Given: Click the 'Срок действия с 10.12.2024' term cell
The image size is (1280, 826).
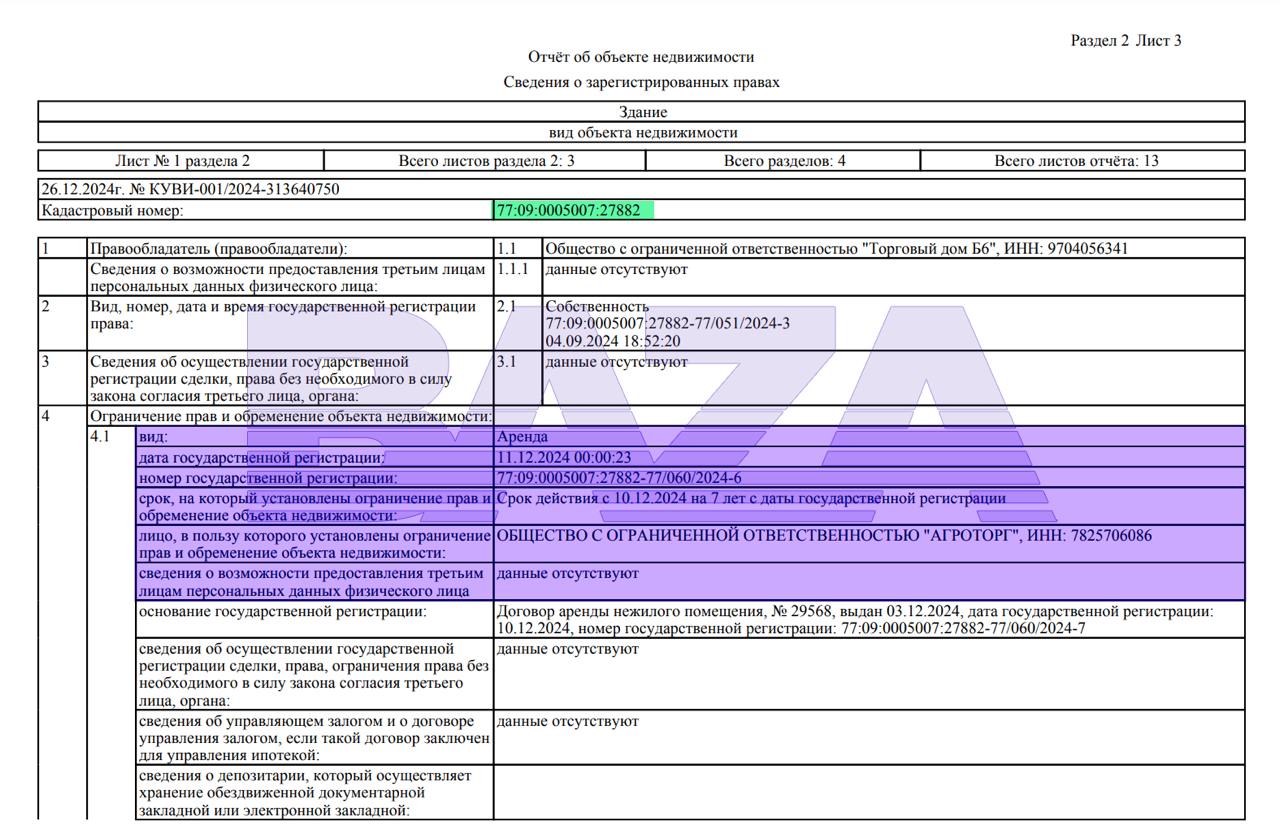Looking at the screenshot, I should (x=751, y=498).
